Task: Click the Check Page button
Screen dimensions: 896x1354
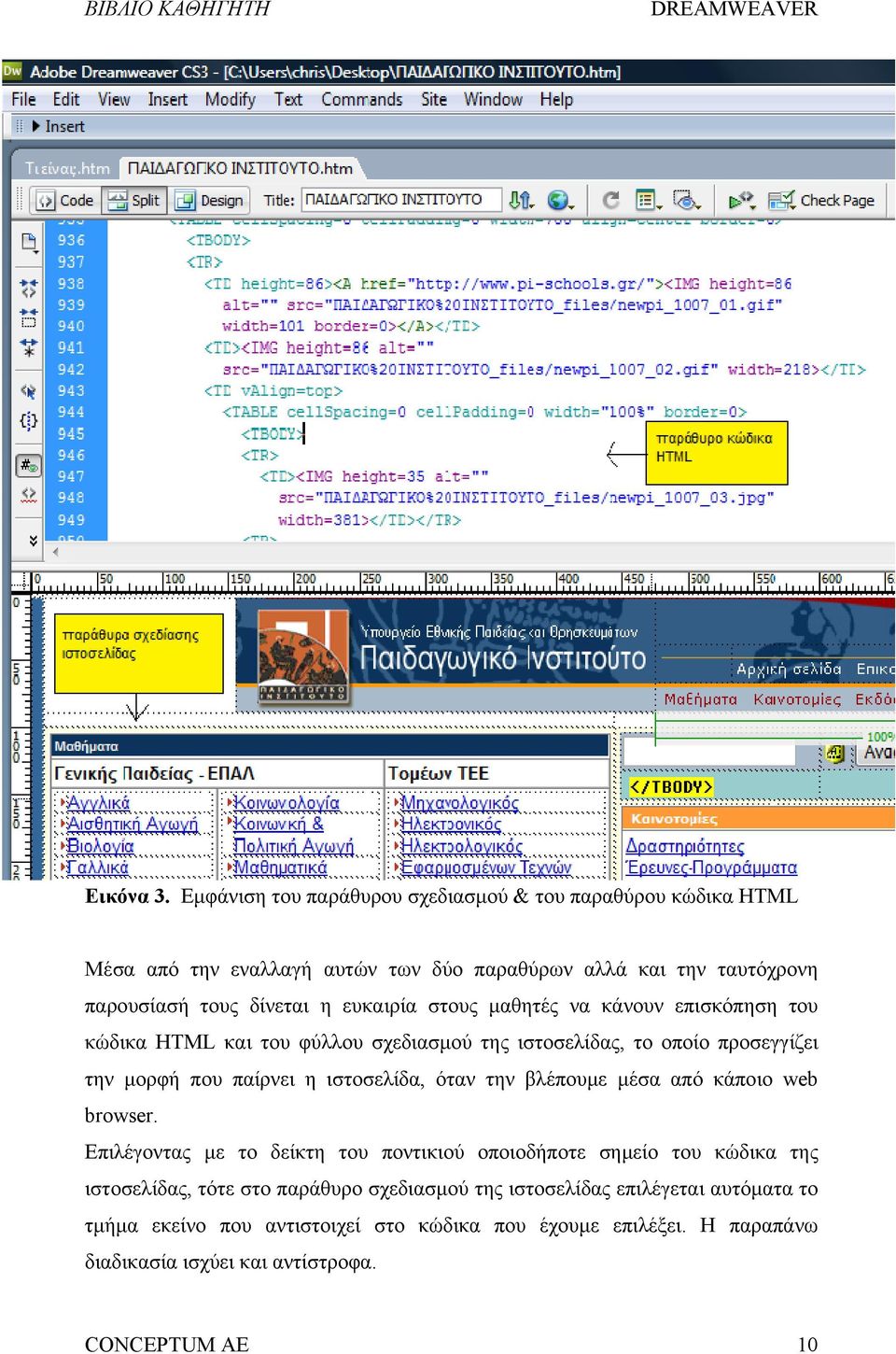Action: point(821,200)
